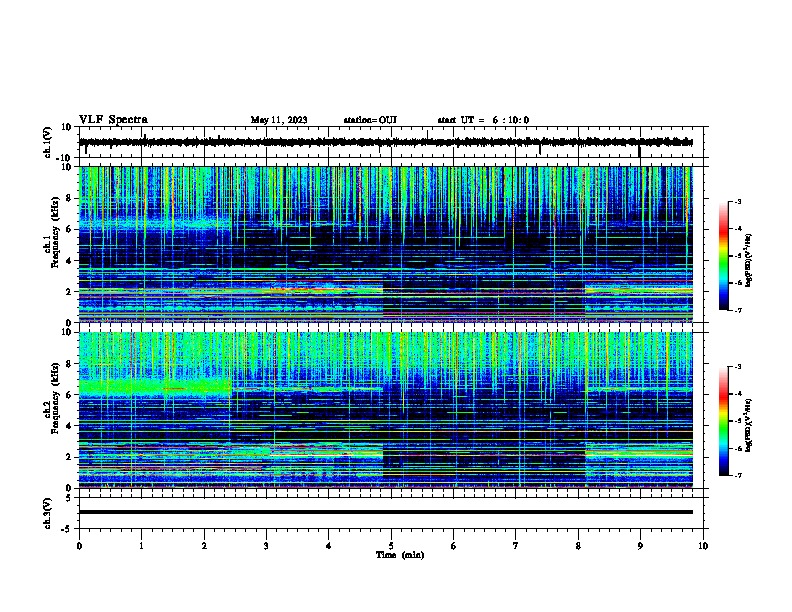792x612 pixels.
Task: Select the date text "May 11, 2023"
Action: [279, 120]
